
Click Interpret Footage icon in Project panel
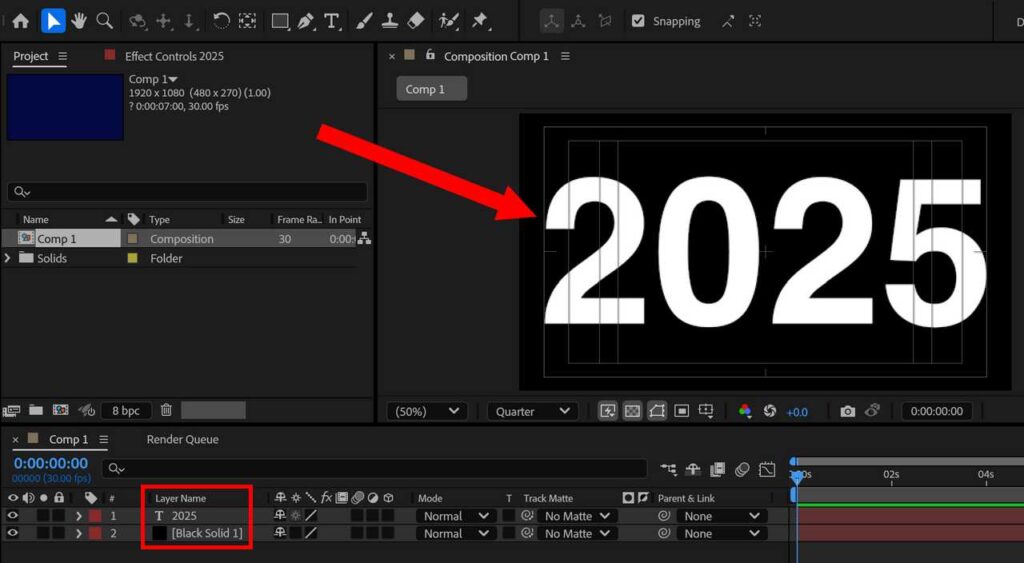tap(11, 410)
